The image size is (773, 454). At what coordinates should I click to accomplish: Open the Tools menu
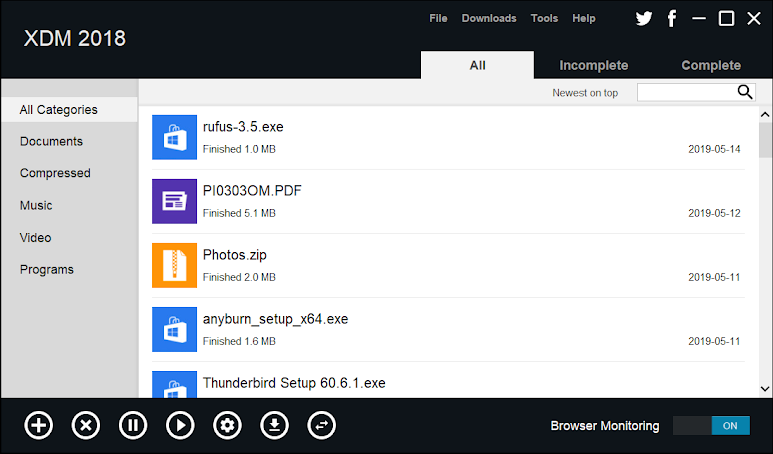tap(545, 18)
